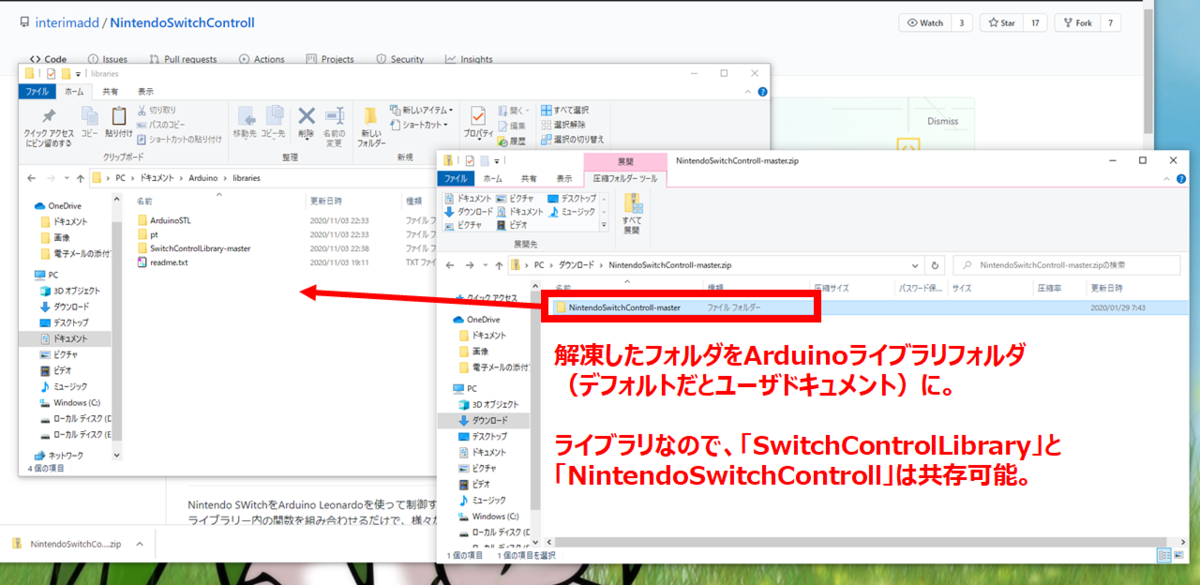Click the up arrow in libraries window
Screen dimensions: 1200x585
(79, 178)
